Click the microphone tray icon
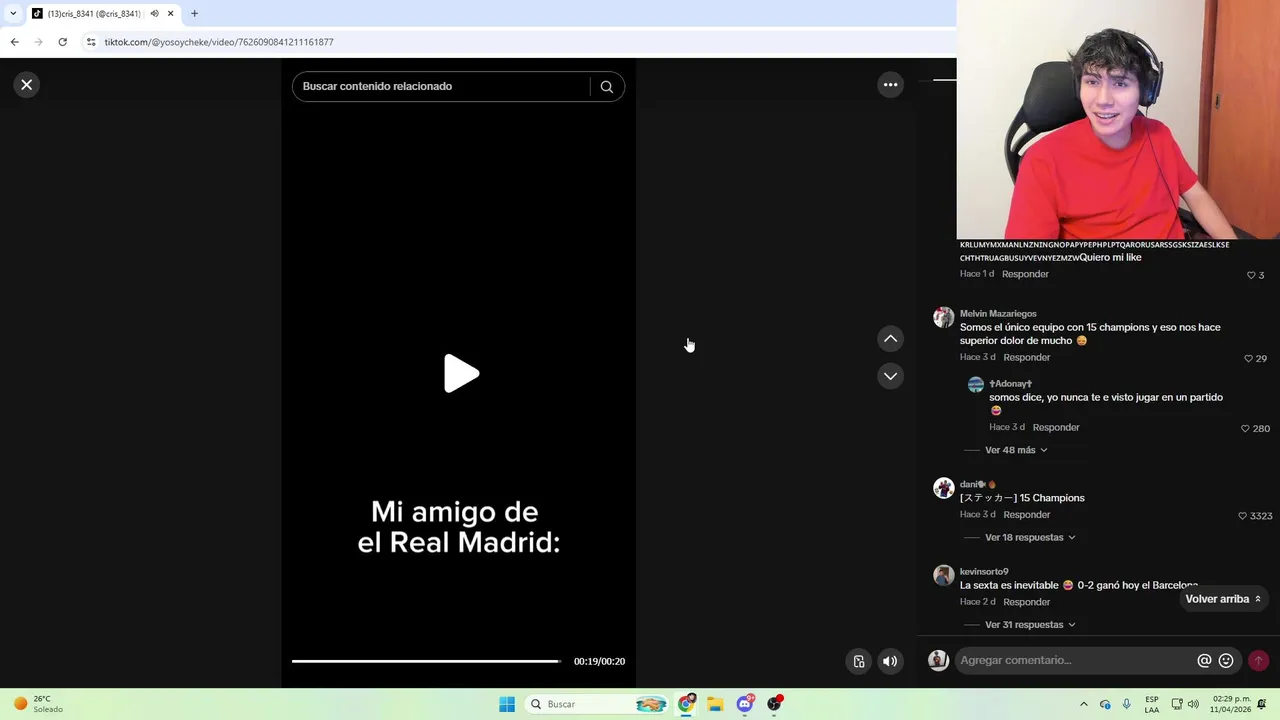The width and height of the screenshot is (1280, 720). [x=1126, y=704]
